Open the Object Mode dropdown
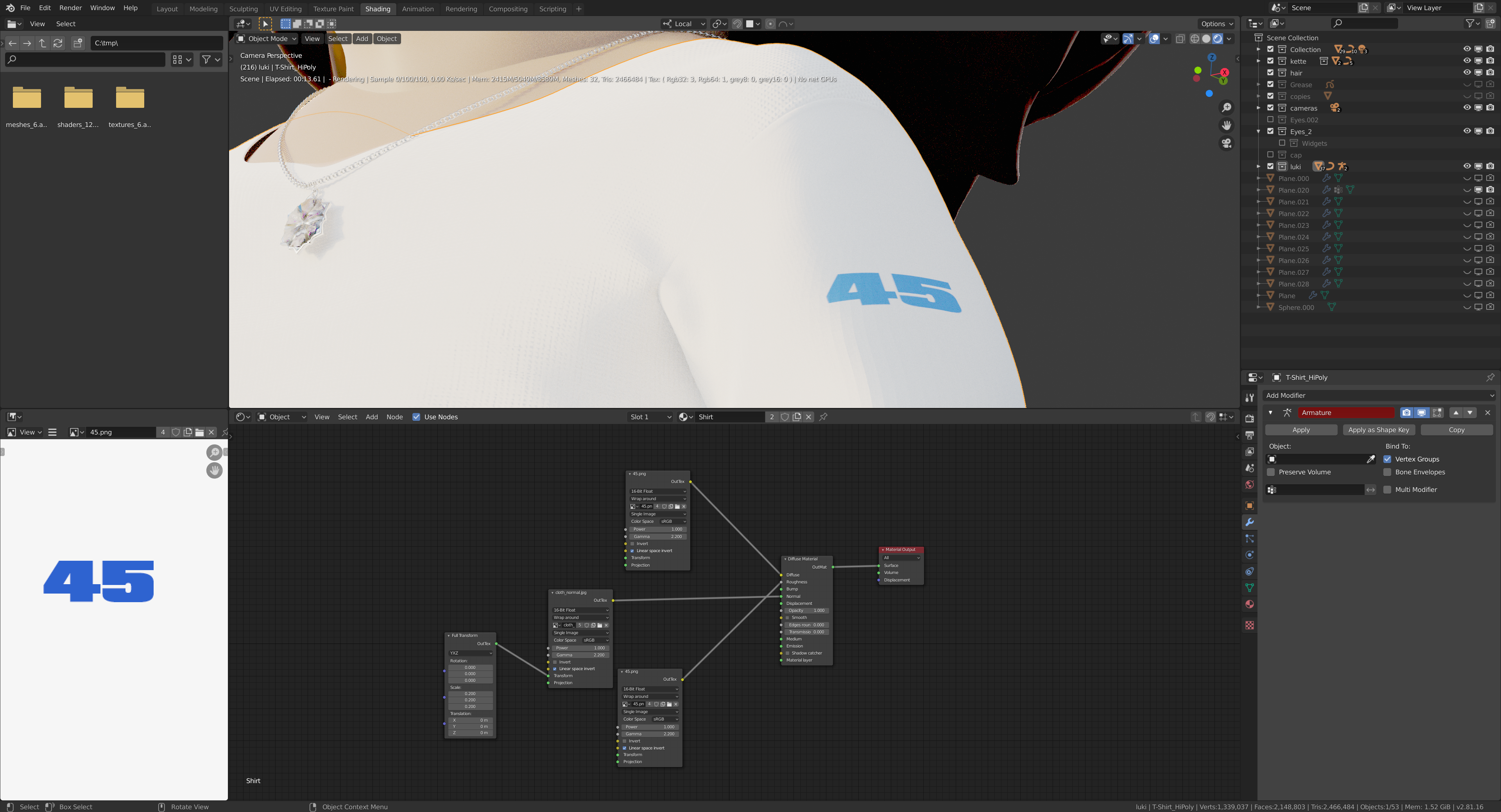This screenshot has width=1501, height=812. 267,39
